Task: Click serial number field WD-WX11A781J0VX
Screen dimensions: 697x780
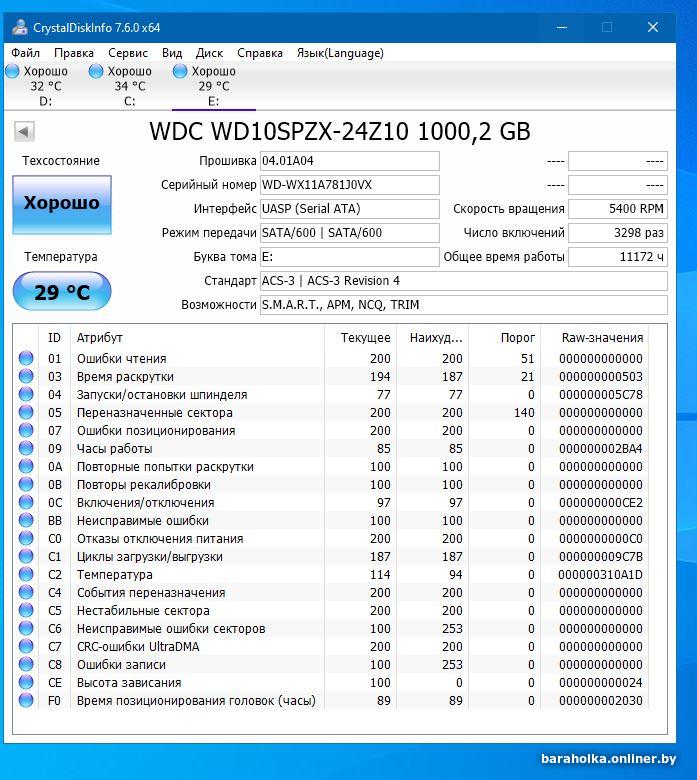Action: click(350, 185)
